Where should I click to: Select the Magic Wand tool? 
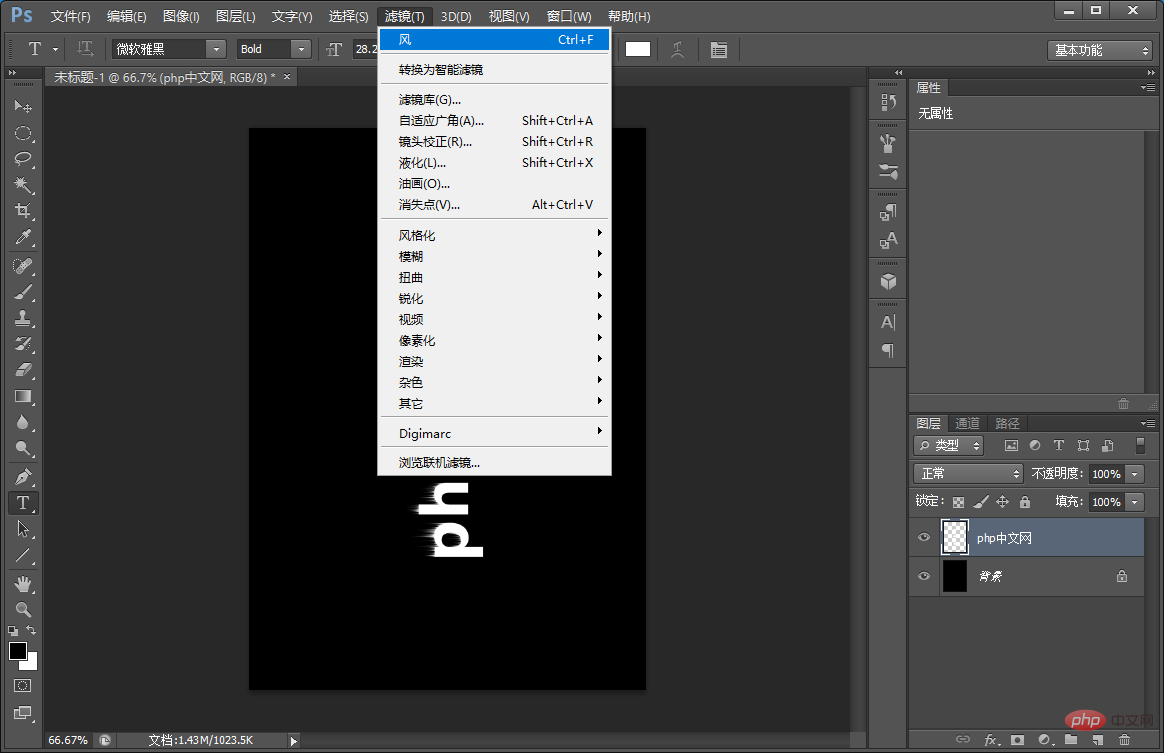pyautogui.click(x=23, y=184)
